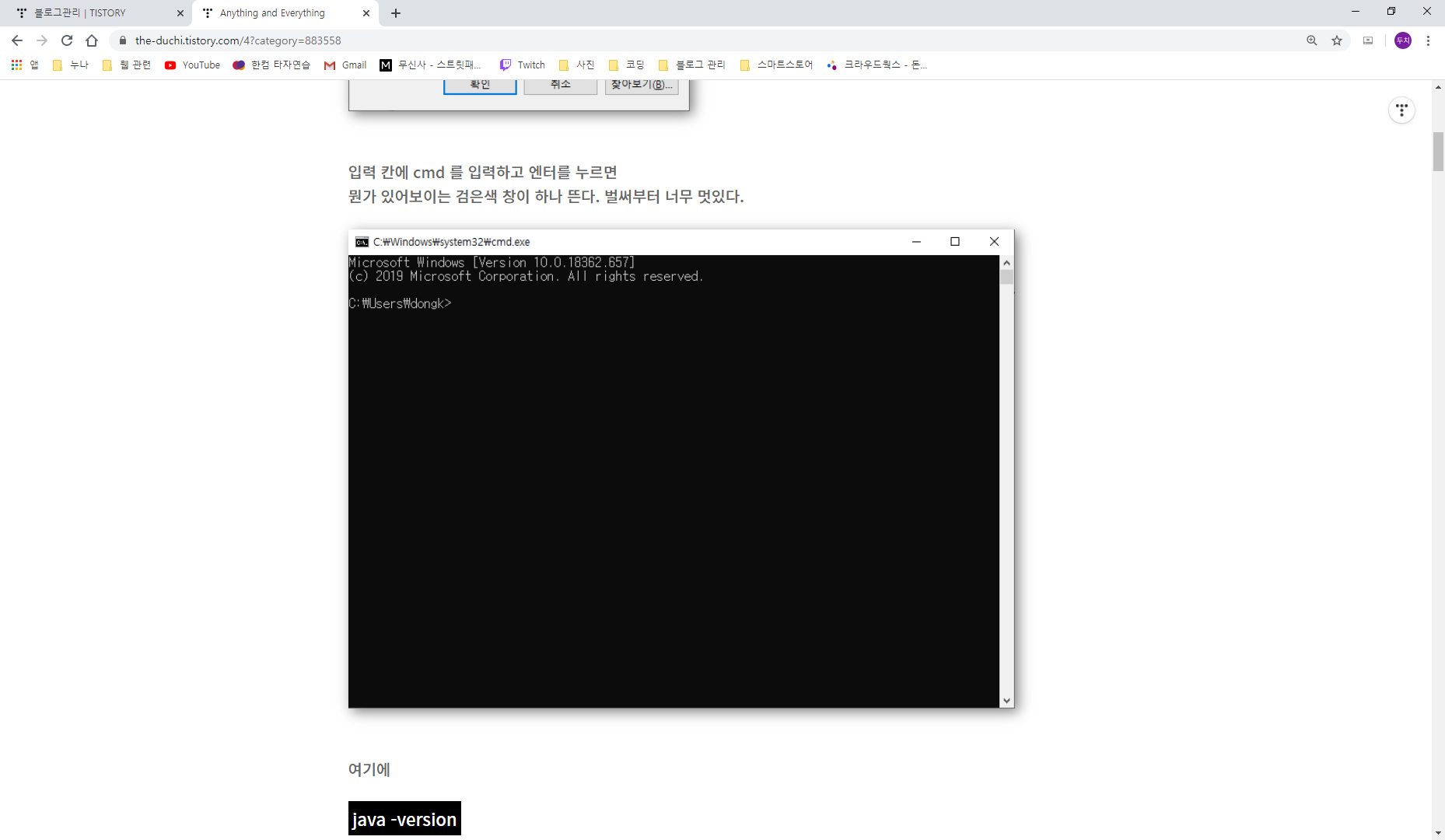Open the purple profile avatar

(x=1403, y=40)
